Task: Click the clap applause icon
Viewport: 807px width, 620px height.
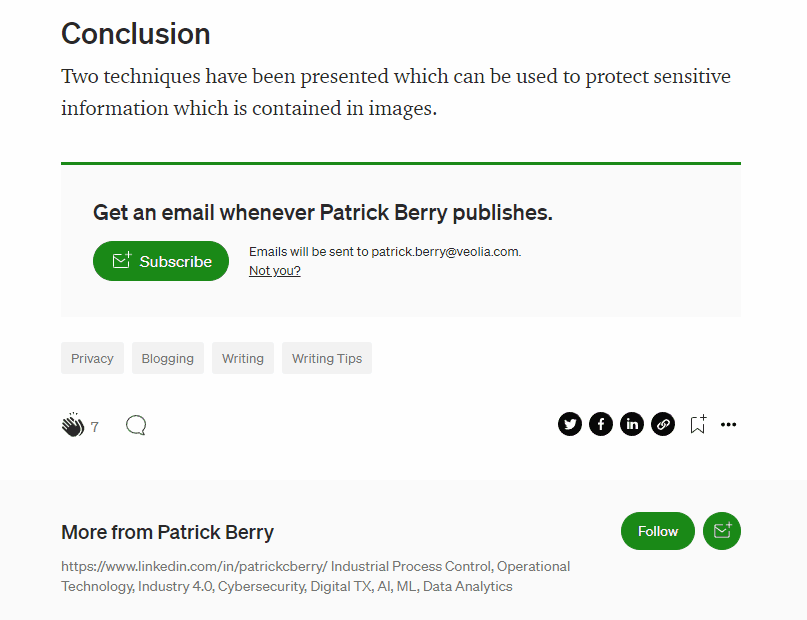Action: pos(72,426)
